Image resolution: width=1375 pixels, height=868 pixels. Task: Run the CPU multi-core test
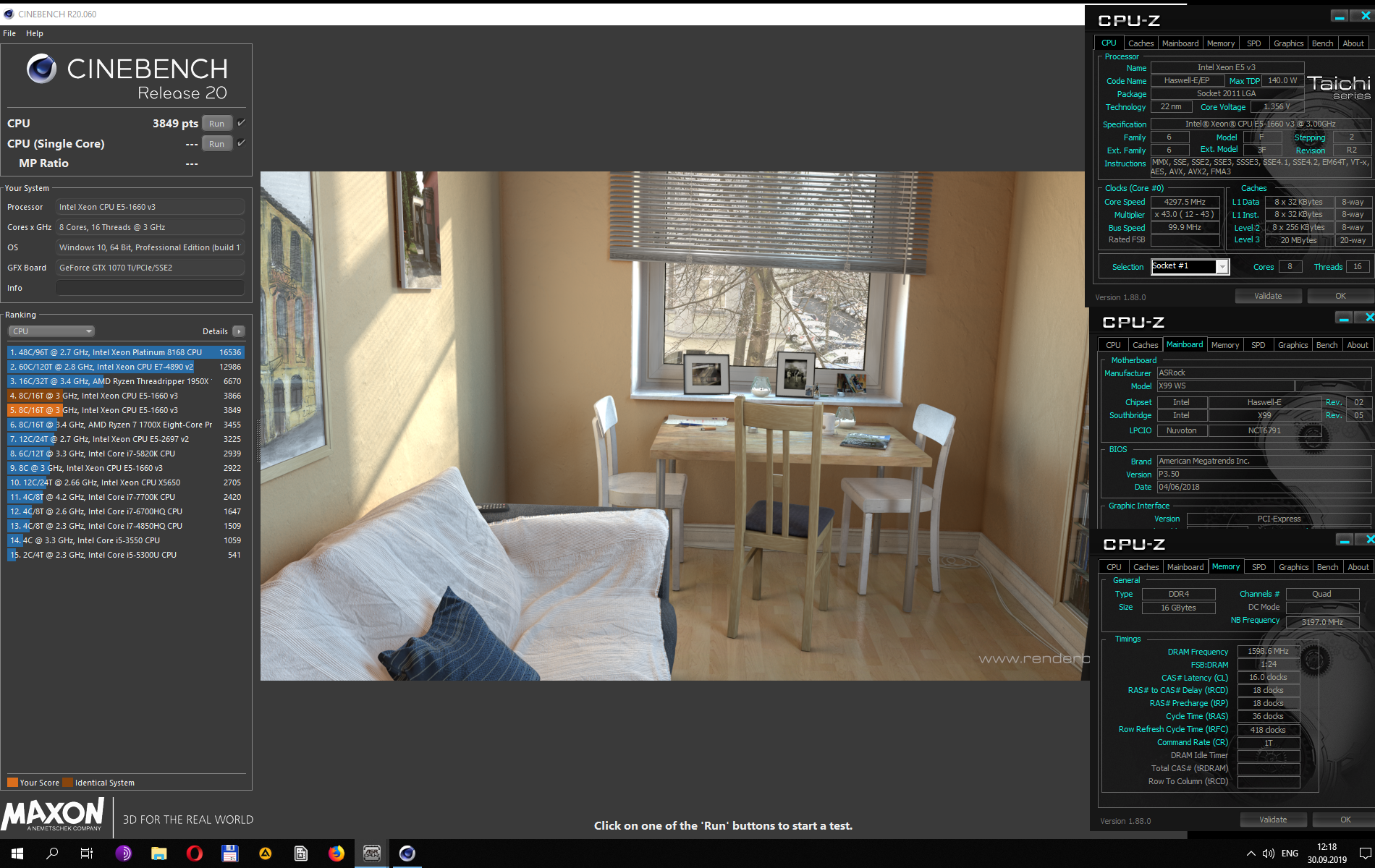(216, 124)
